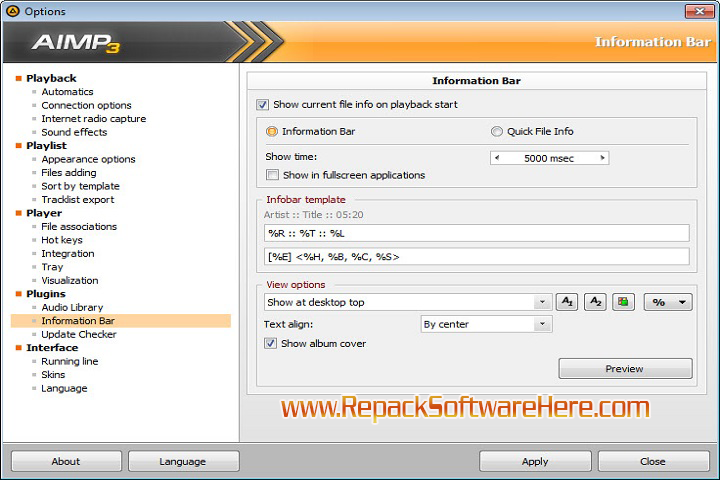Close the Options window

pyautogui.click(x=699, y=11)
